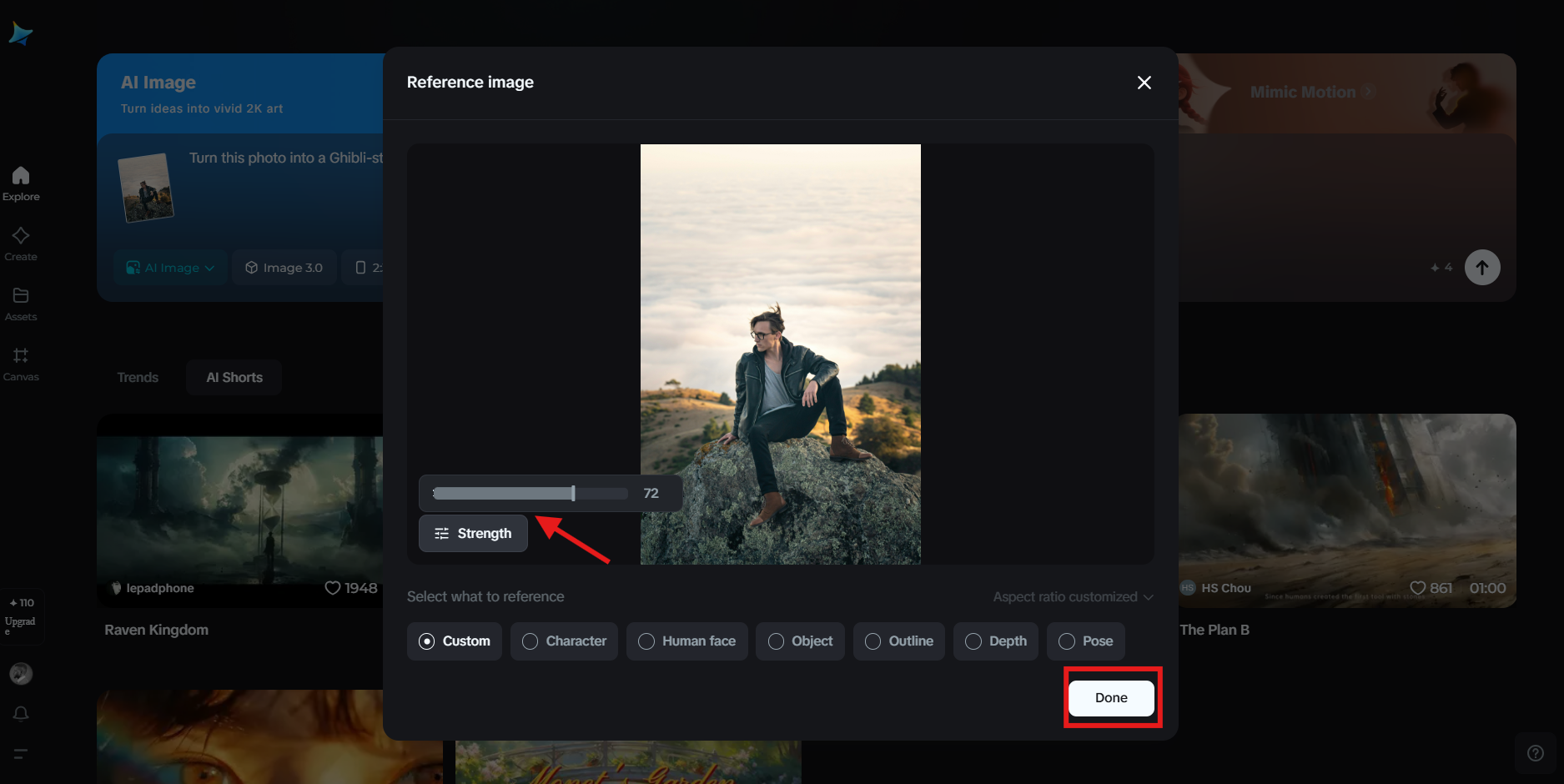Click the HS Chou author avatar
Screen dimensions: 1564x784
(1188, 588)
